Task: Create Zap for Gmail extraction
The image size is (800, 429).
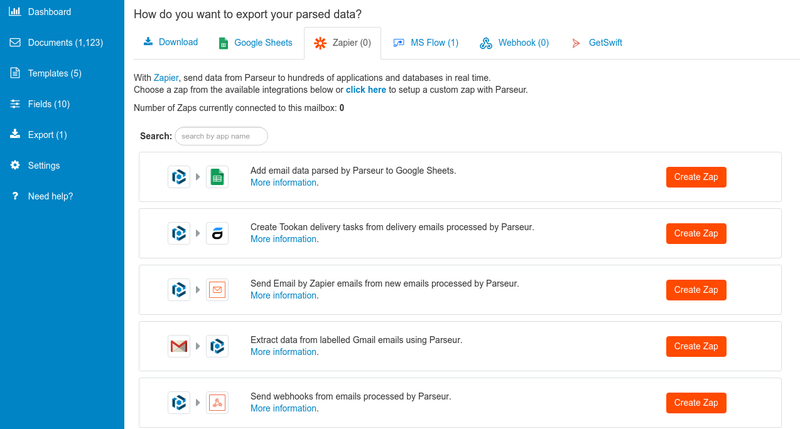Action: point(696,346)
